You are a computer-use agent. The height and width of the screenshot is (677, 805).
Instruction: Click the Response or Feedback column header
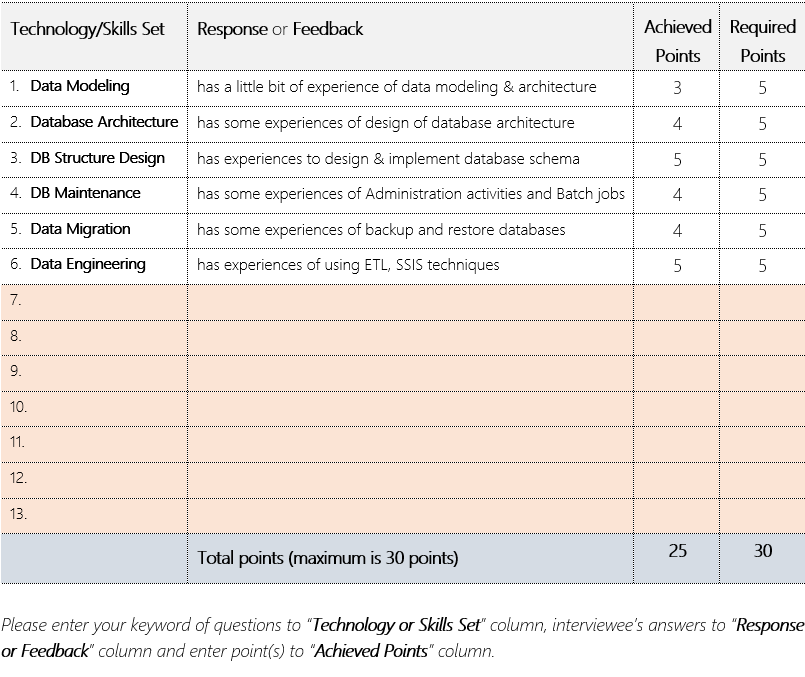pos(280,29)
